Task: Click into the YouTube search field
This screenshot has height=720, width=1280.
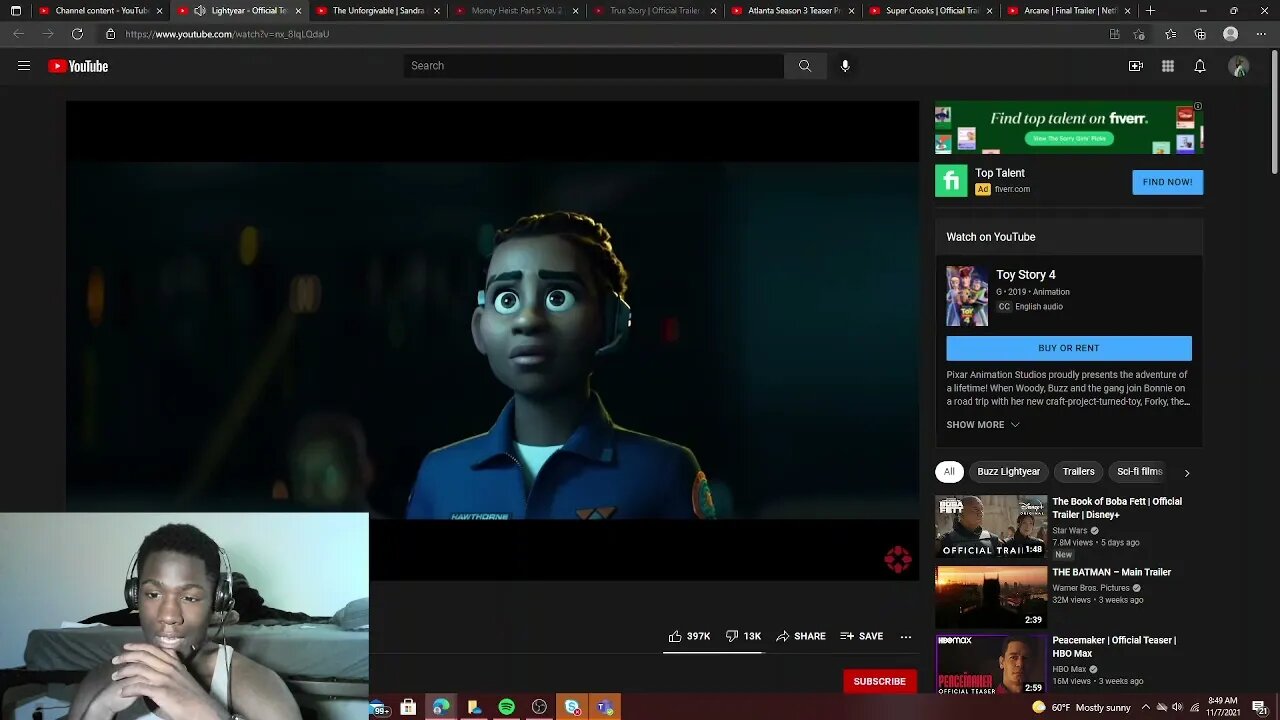Action: (x=594, y=66)
